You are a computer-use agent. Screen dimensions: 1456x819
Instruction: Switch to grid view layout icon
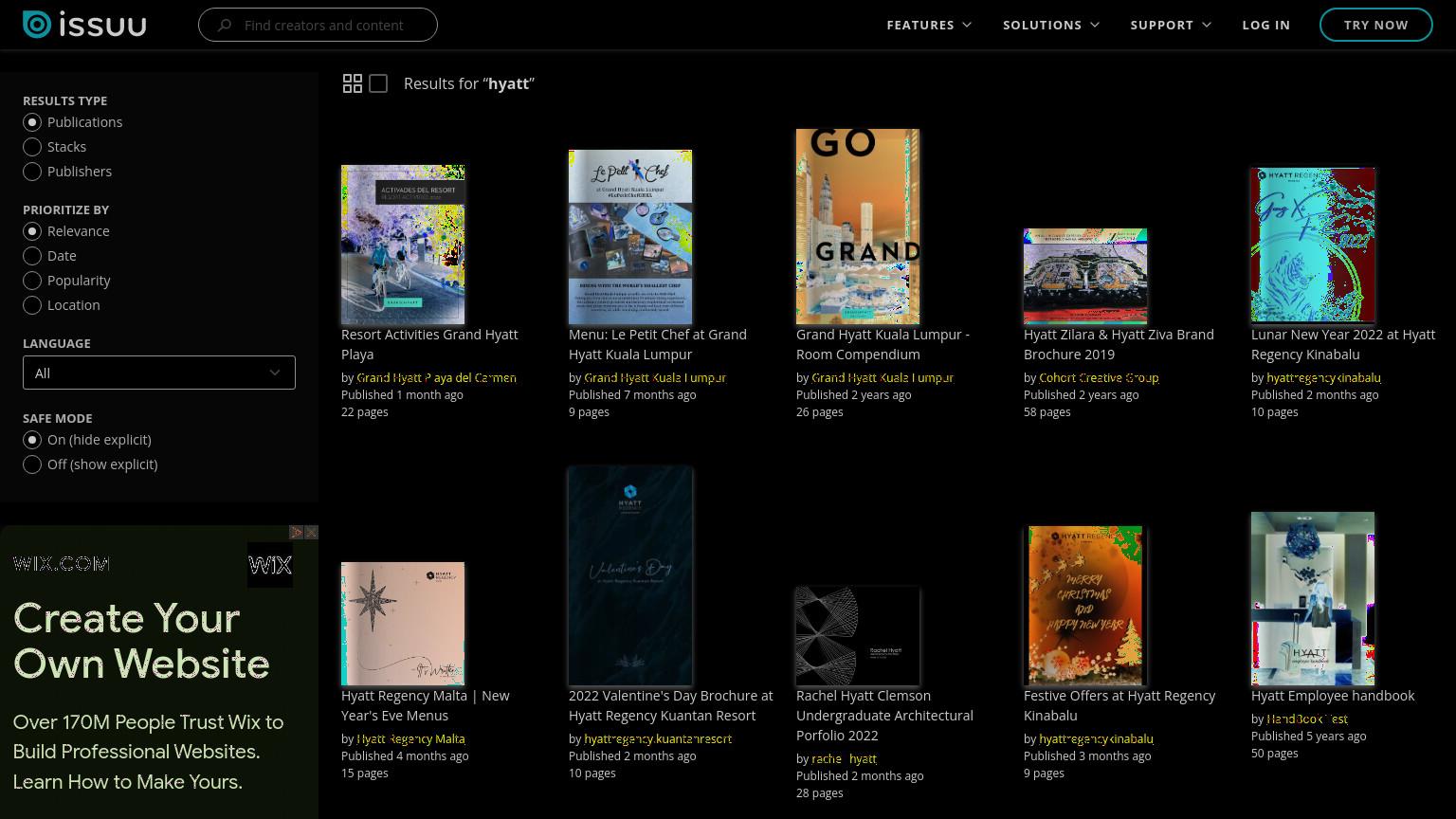[352, 83]
